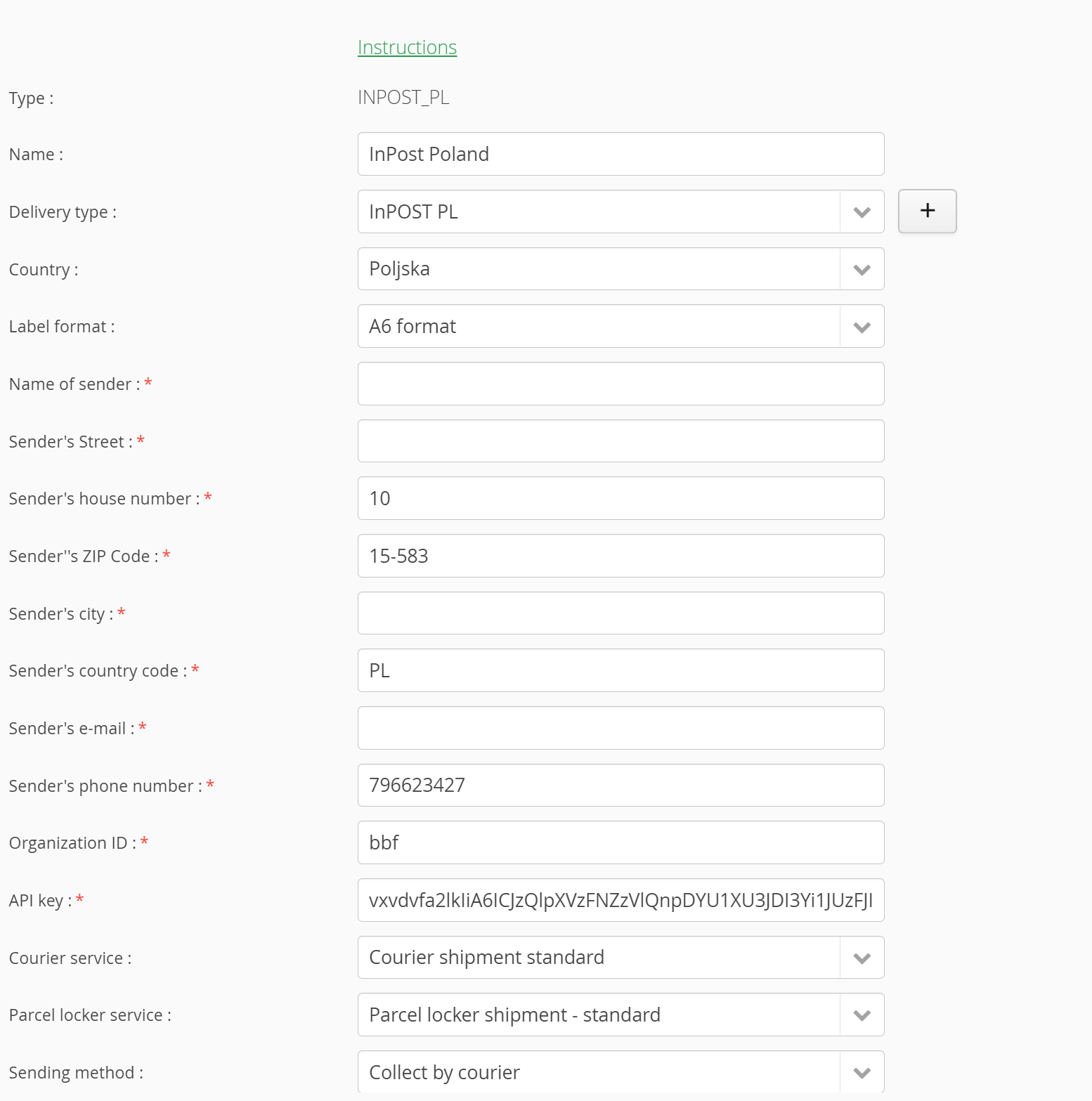The height and width of the screenshot is (1101, 1092).
Task: Edit the Organization ID field bbf
Action: click(x=620, y=842)
